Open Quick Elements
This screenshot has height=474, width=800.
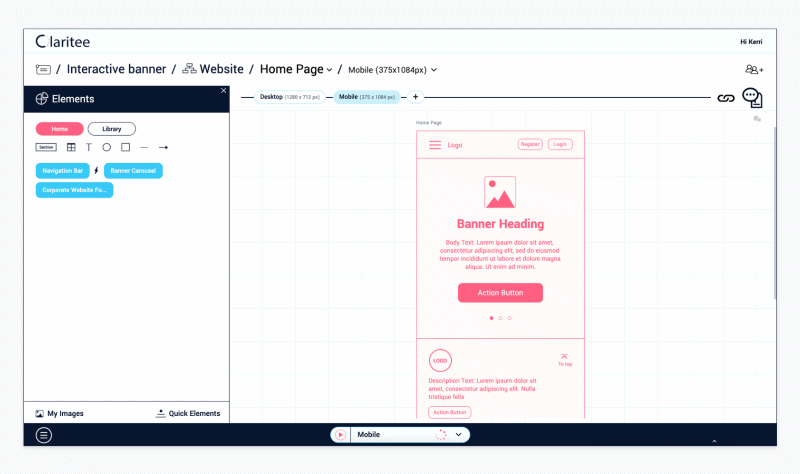[x=188, y=413]
